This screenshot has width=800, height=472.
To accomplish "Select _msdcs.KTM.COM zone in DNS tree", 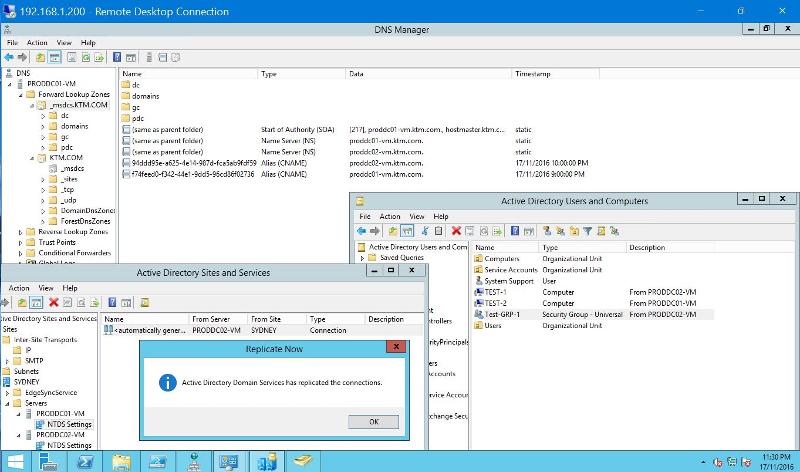I will pyautogui.click(x=79, y=105).
